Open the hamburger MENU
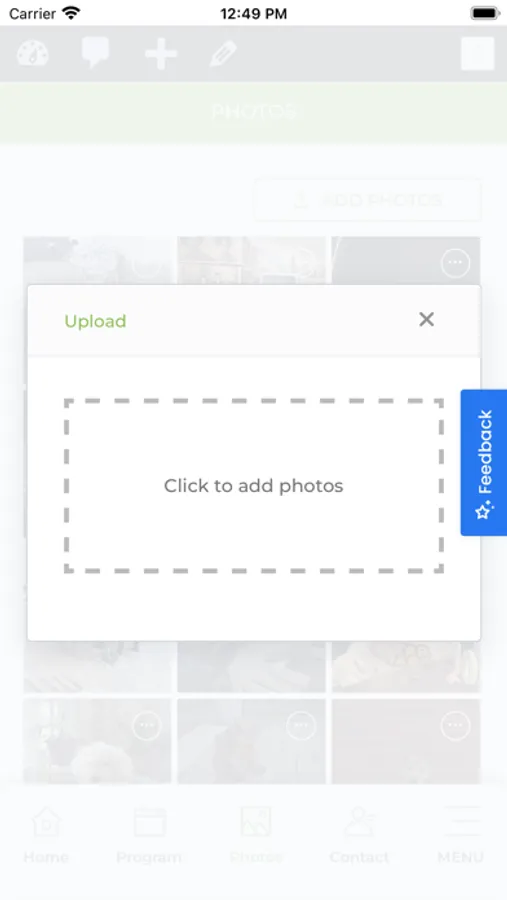The width and height of the screenshot is (507, 900). point(461,835)
